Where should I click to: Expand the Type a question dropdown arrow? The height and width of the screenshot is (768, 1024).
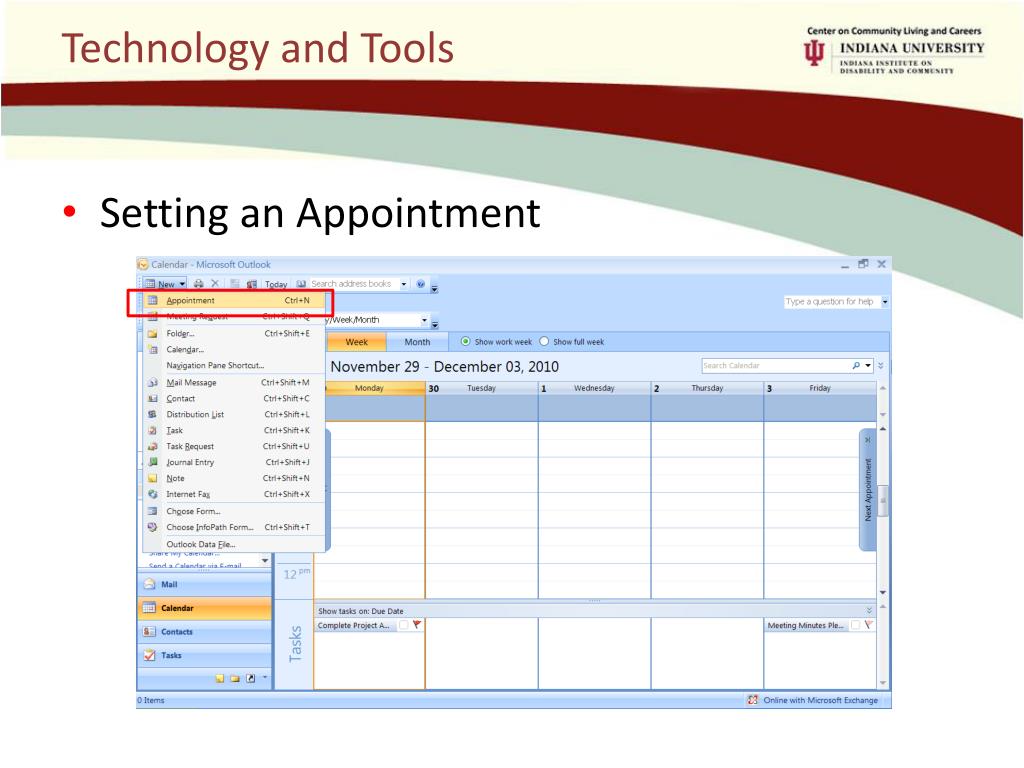coord(885,302)
